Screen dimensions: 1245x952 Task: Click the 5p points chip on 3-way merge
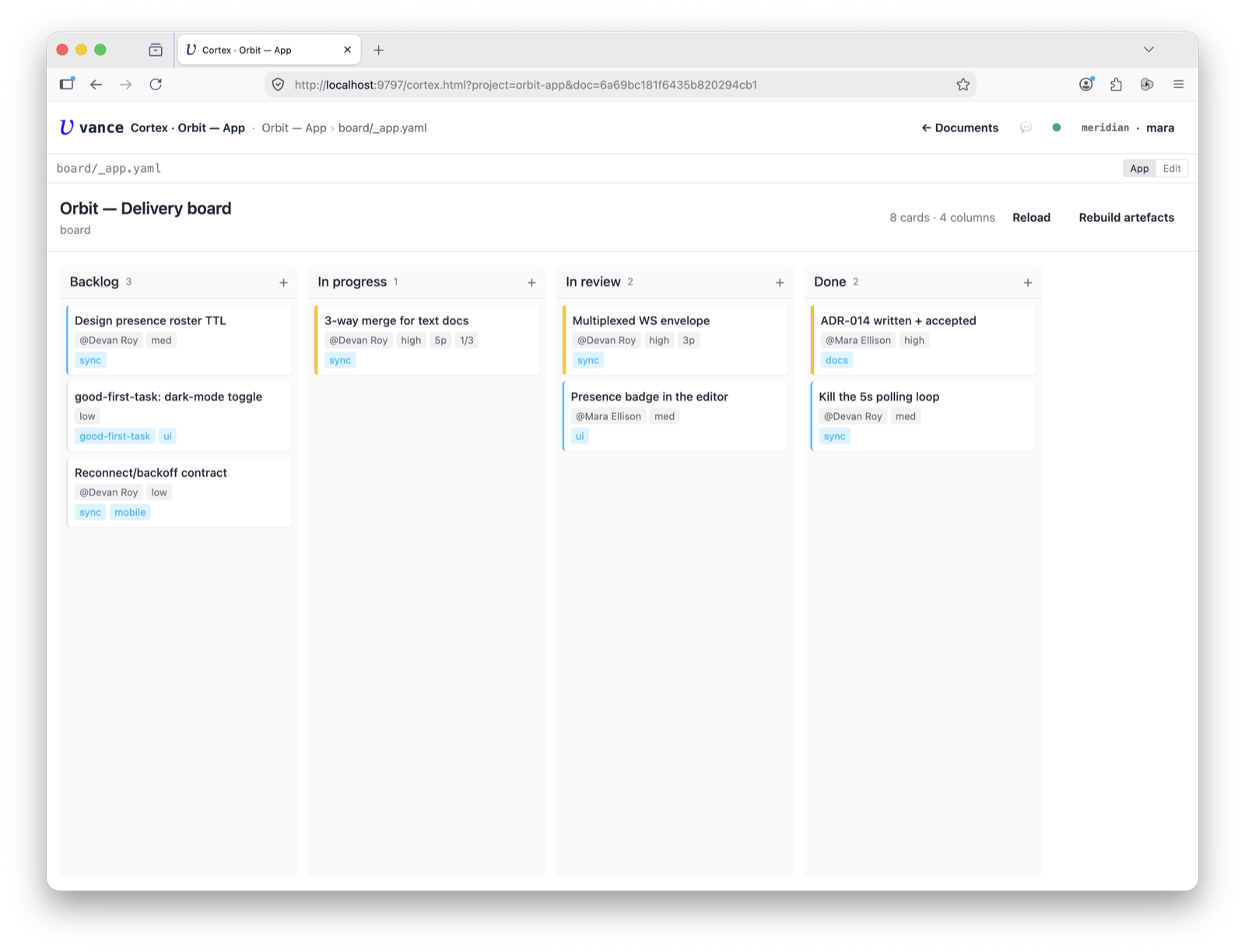click(x=440, y=340)
